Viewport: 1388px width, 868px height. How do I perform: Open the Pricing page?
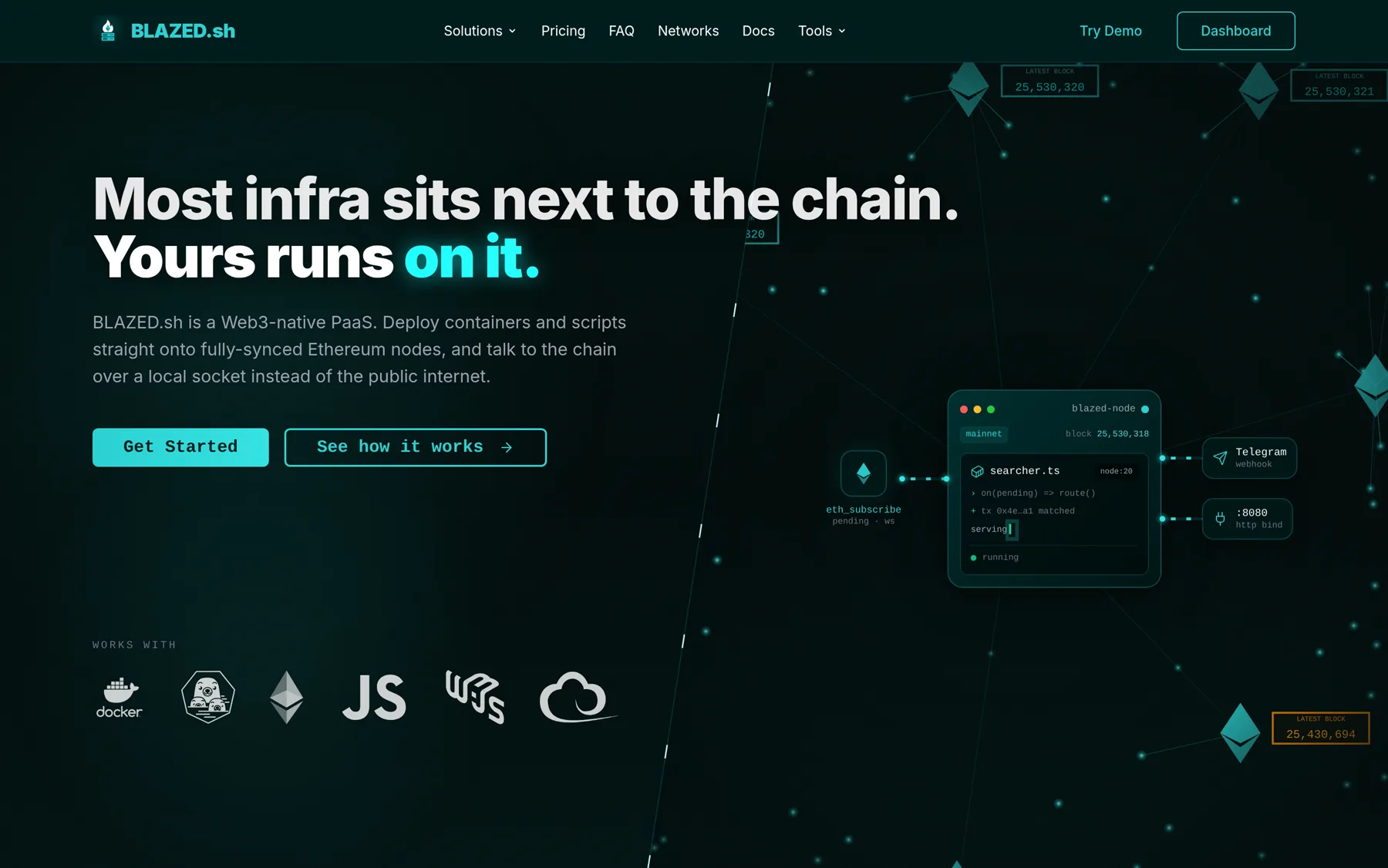(563, 31)
